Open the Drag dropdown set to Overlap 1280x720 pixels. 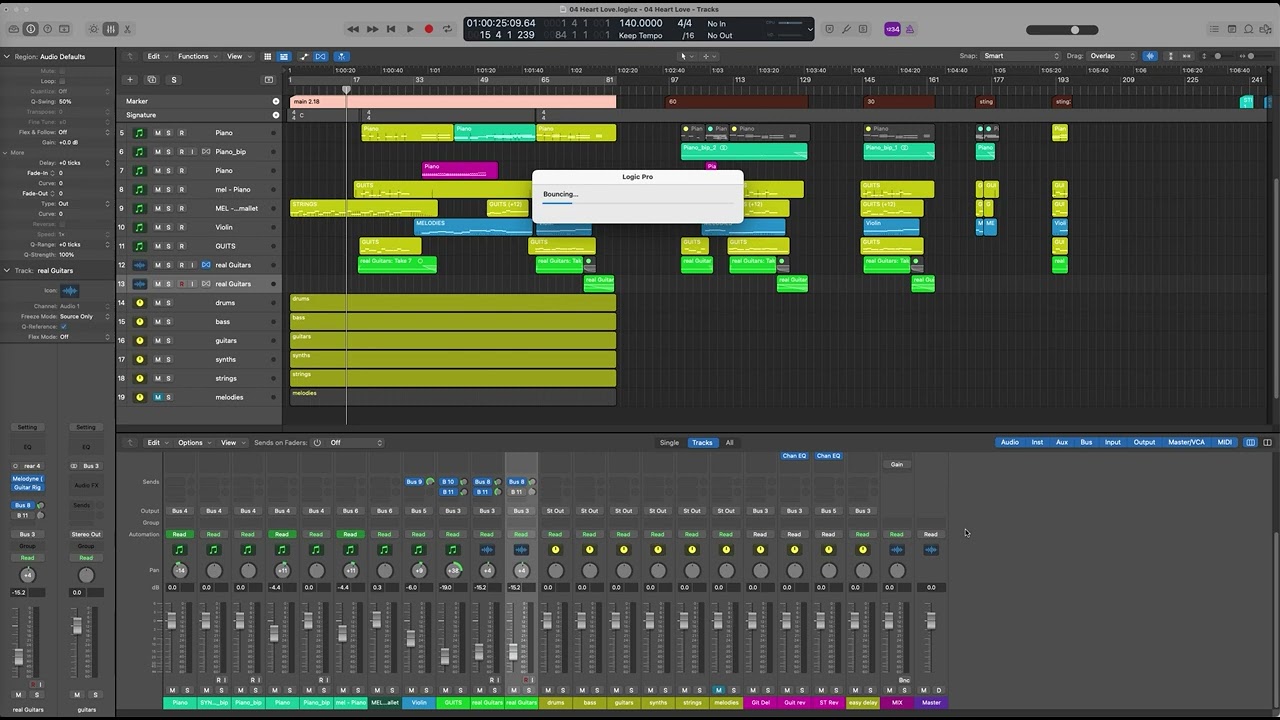pos(1113,56)
